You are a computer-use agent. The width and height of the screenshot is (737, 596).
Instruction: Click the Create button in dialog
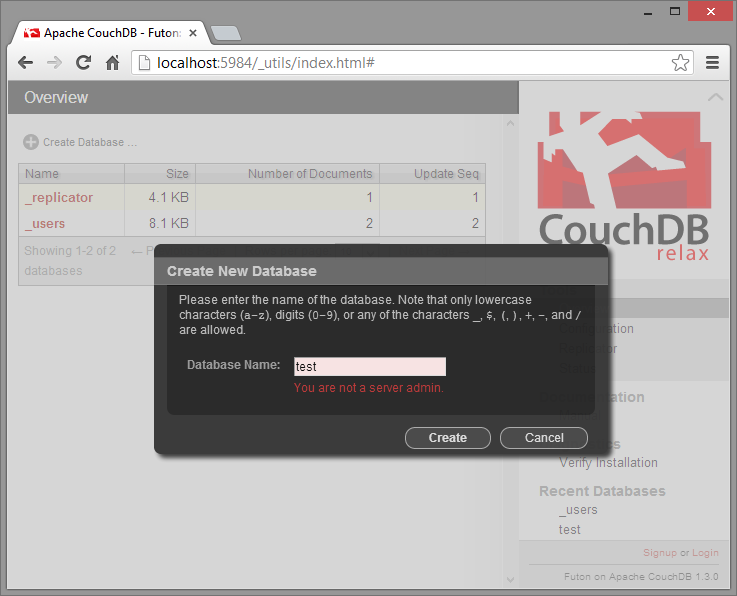[447, 438]
